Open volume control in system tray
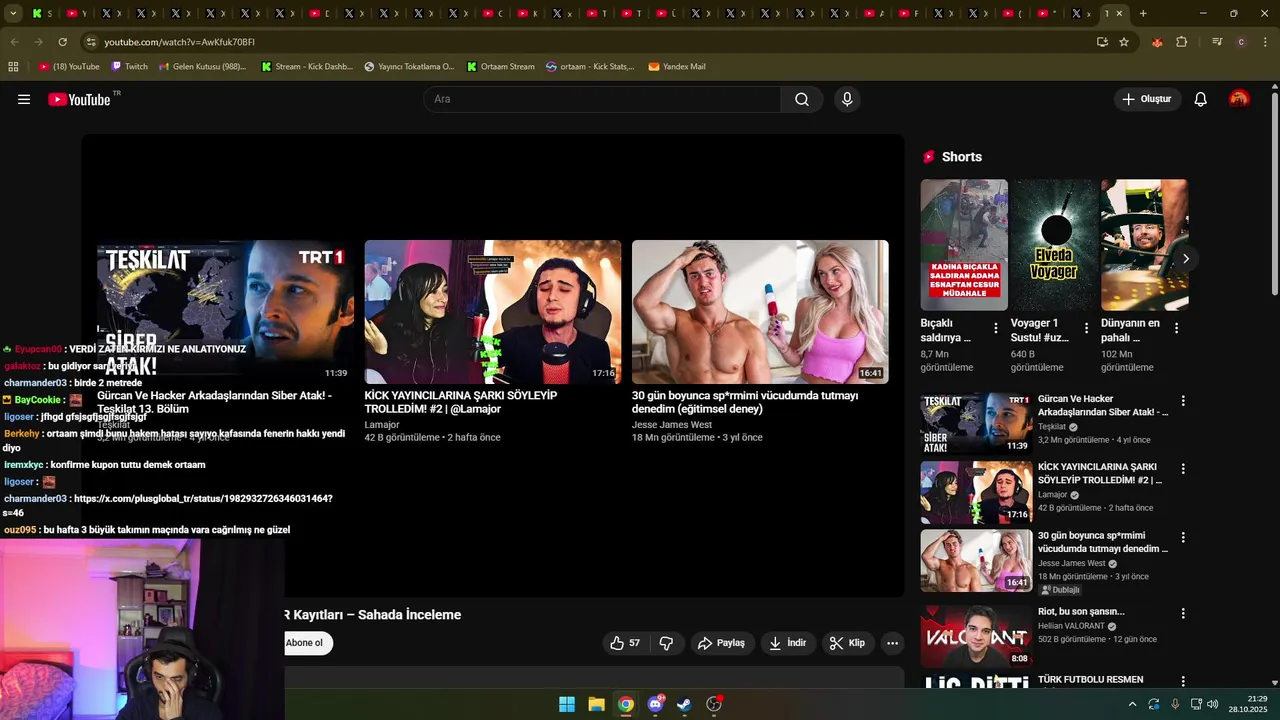 pyautogui.click(x=1213, y=704)
